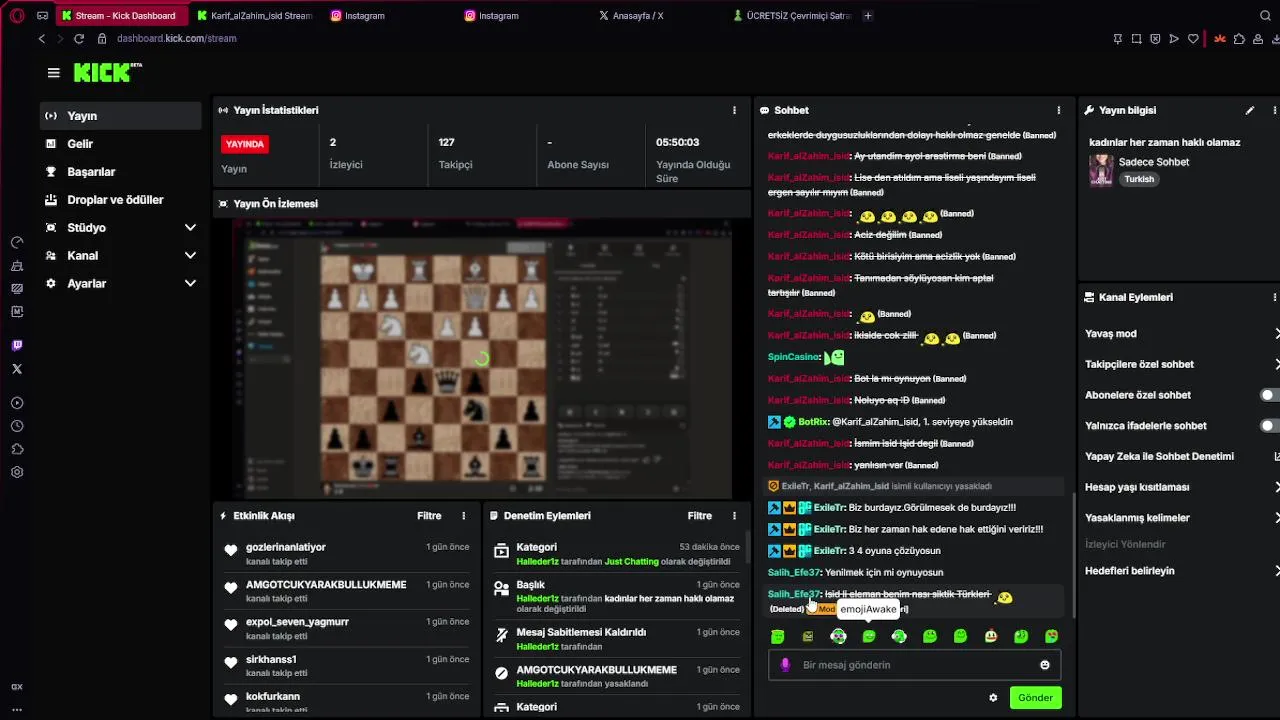Click the SpinCasino username in chat
Screen dimensions: 1280x720
coord(794,357)
